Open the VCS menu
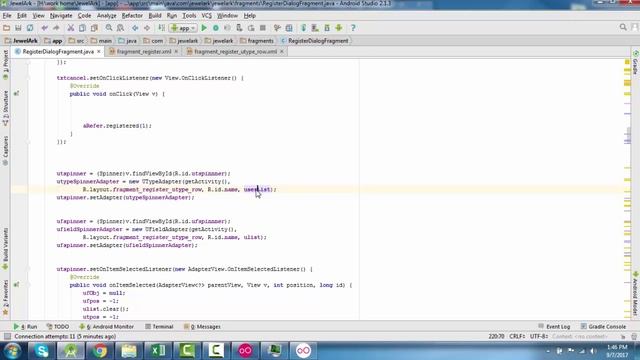Image resolution: width=640 pixels, height=360 pixels. coord(207,16)
